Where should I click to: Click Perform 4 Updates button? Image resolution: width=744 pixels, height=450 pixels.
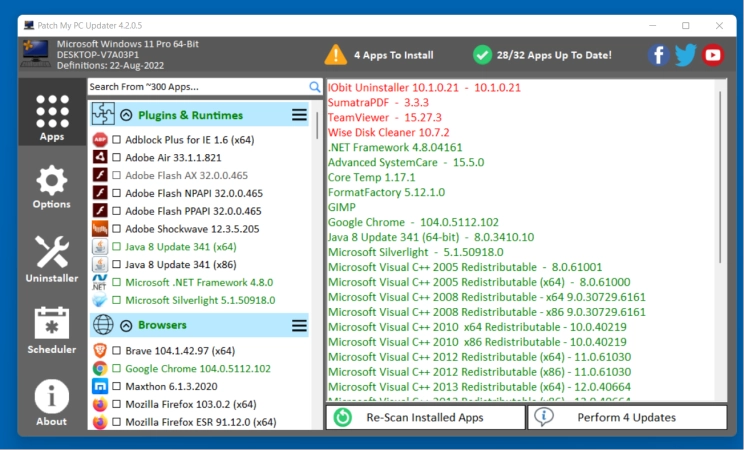click(x=627, y=417)
